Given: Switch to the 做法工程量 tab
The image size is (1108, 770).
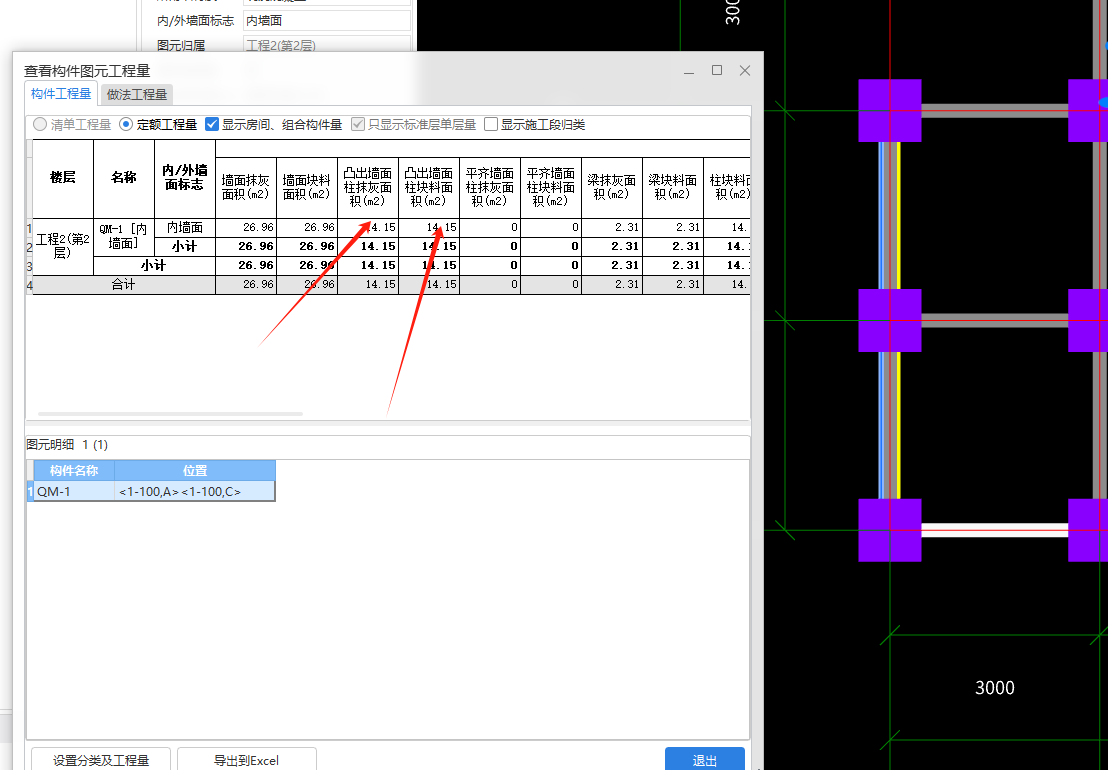Looking at the screenshot, I should click(x=136, y=95).
